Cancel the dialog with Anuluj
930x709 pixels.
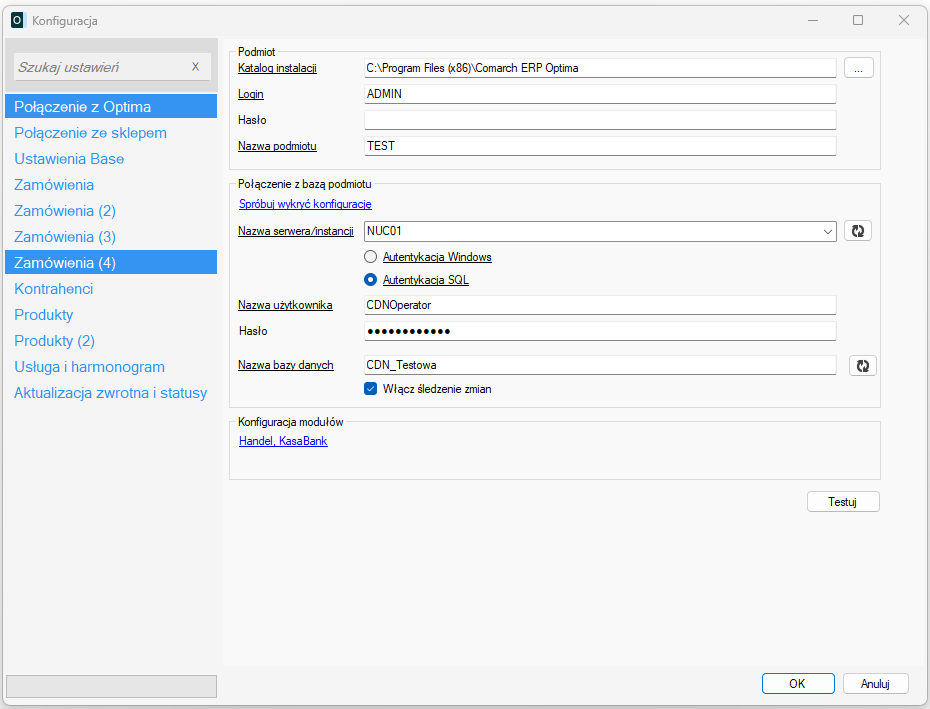point(873,684)
